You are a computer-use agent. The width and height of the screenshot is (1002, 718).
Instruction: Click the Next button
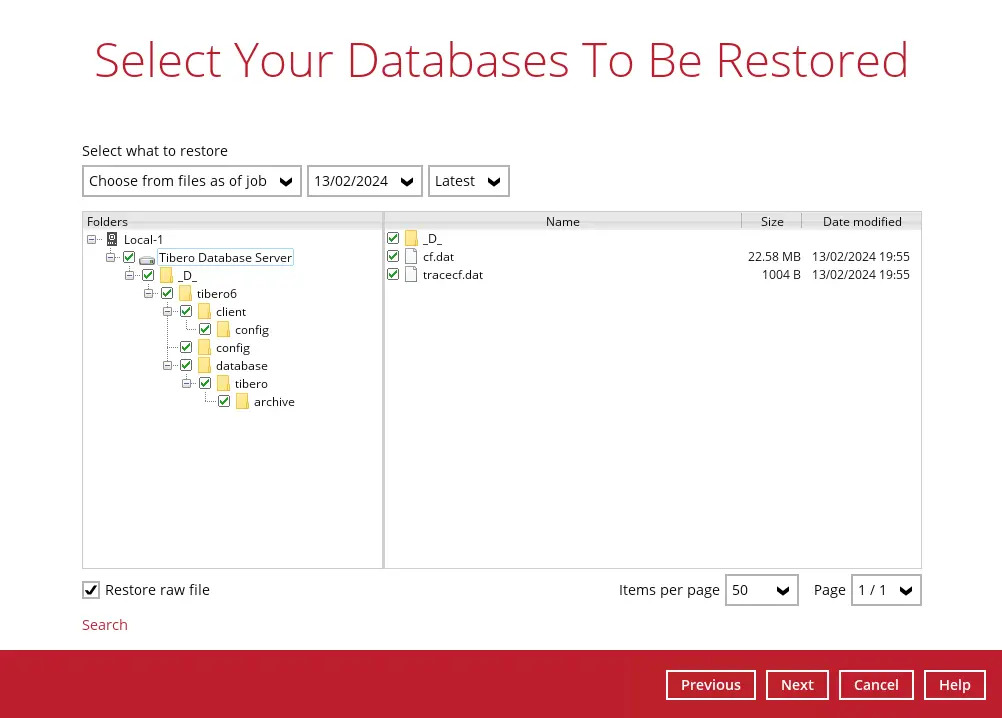click(797, 685)
